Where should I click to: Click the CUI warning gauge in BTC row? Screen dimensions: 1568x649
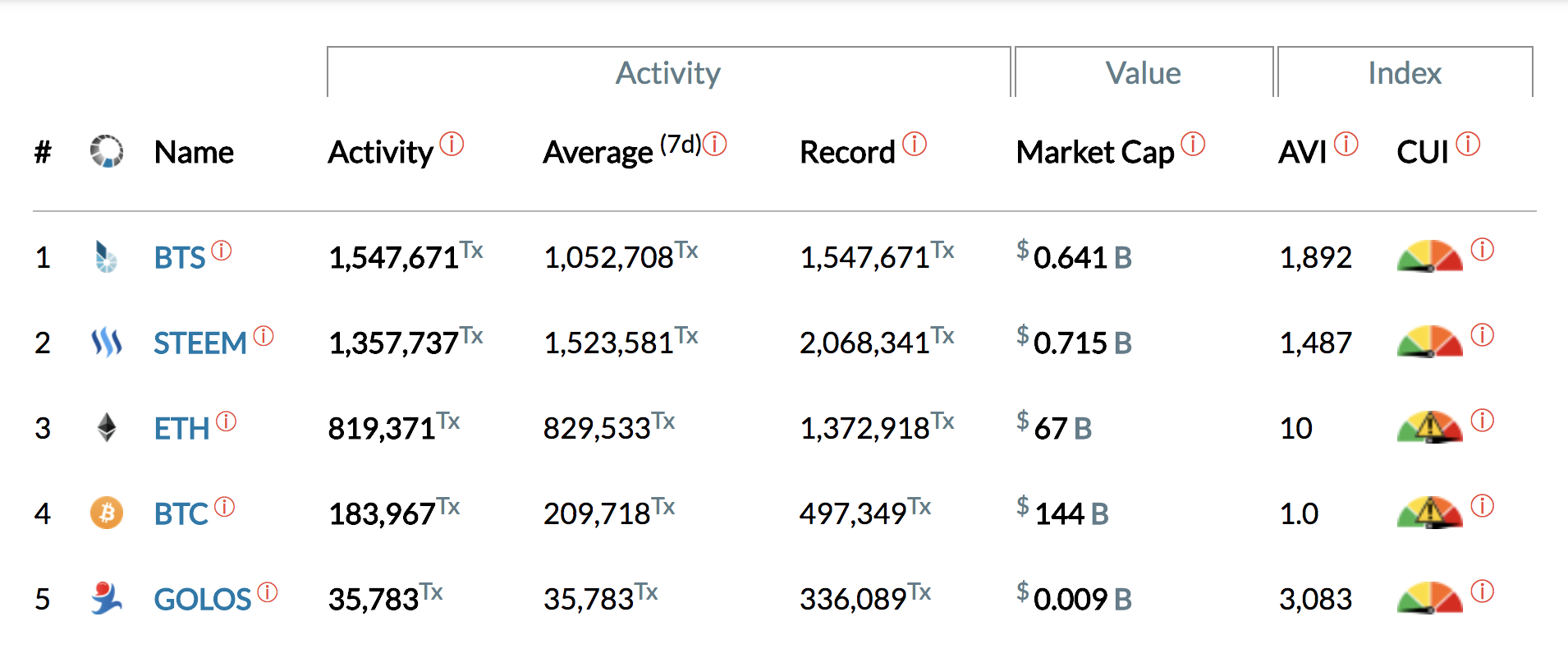coord(1429,513)
